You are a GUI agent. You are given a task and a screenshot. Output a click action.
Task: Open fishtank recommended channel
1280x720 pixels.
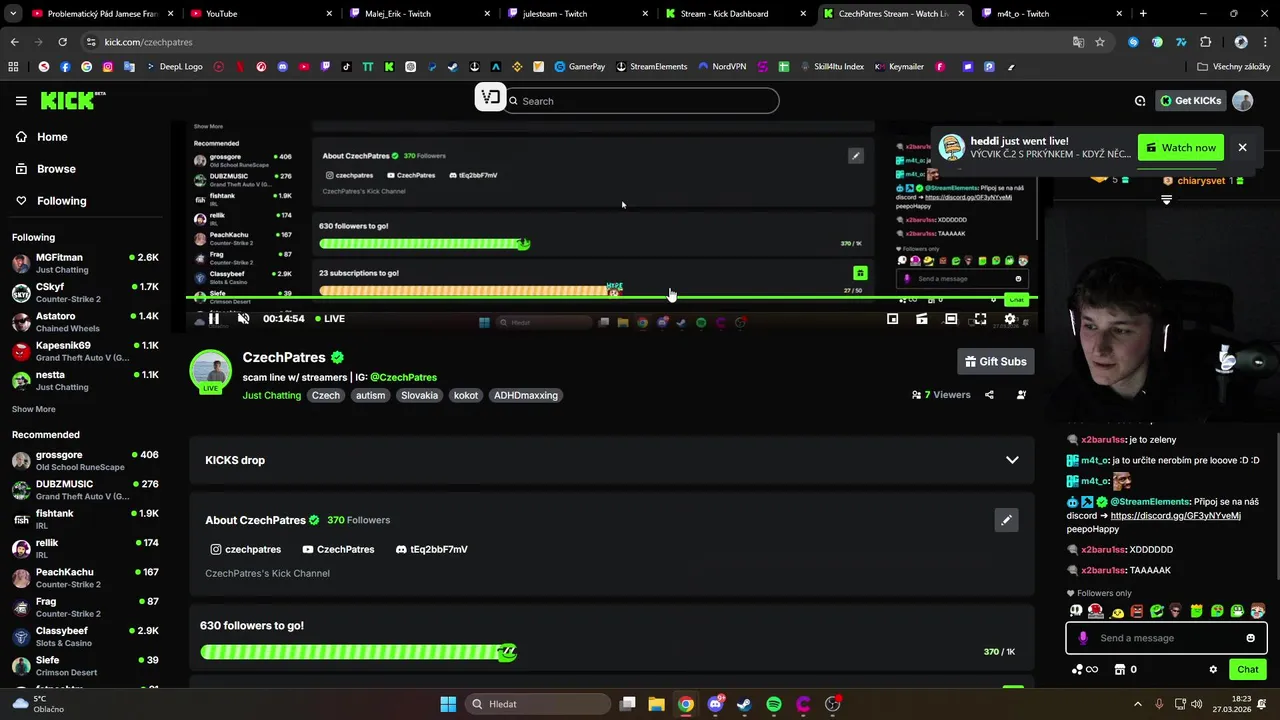tap(85, 519)
